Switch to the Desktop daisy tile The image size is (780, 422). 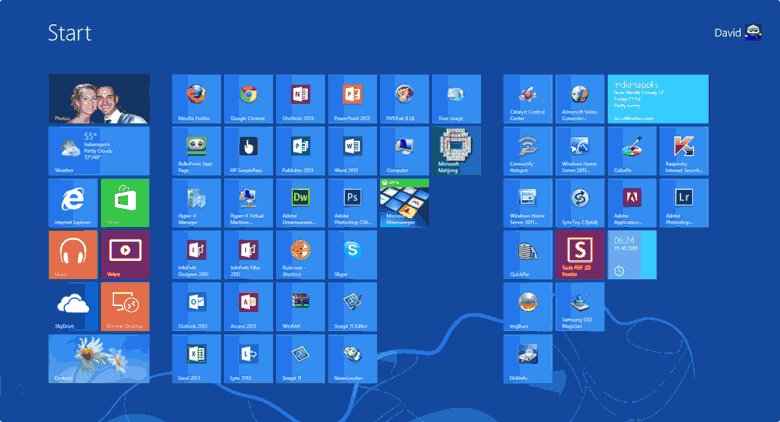coord(99,359)
